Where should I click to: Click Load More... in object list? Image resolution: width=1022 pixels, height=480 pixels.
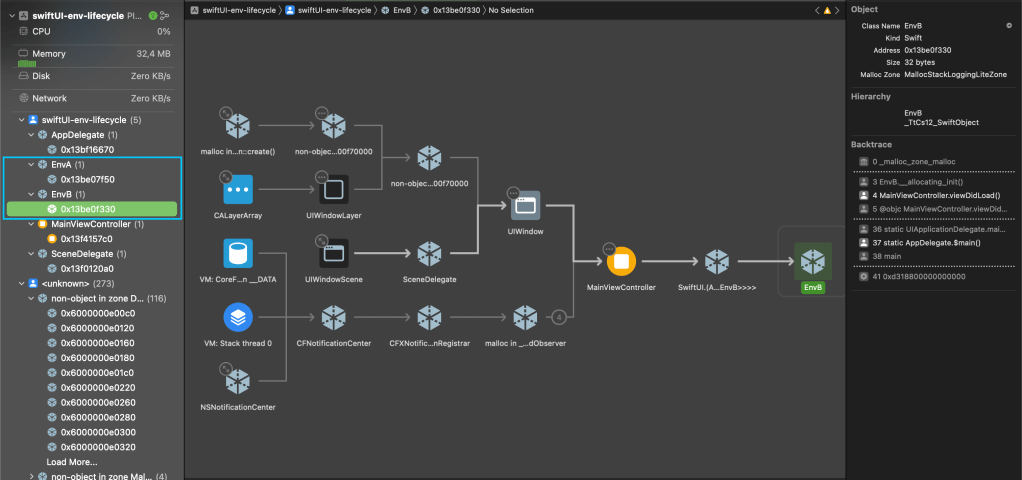pos(72,462)
